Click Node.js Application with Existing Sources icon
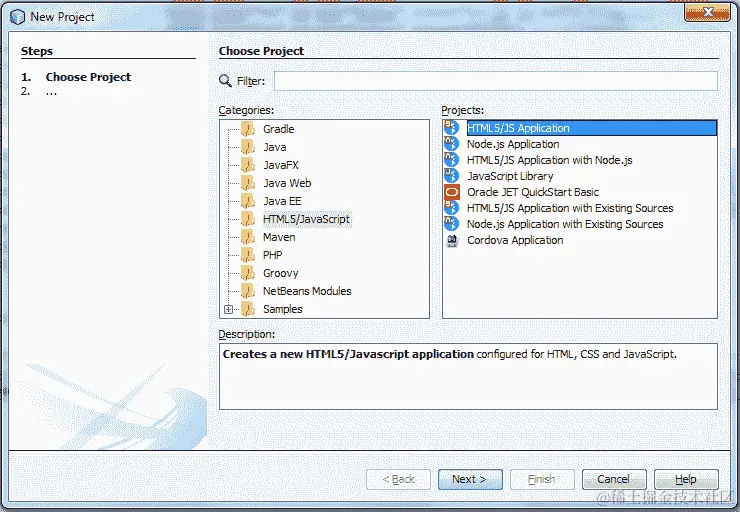Viewport: 740px width, 512px height. click(x=452, y=224)
